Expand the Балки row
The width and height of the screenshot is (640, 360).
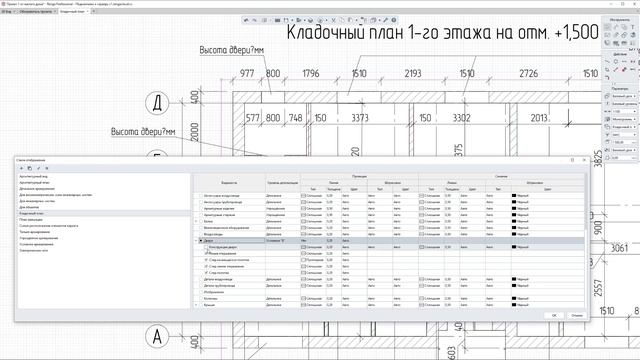pyautogui.click(x=196, y=221)
